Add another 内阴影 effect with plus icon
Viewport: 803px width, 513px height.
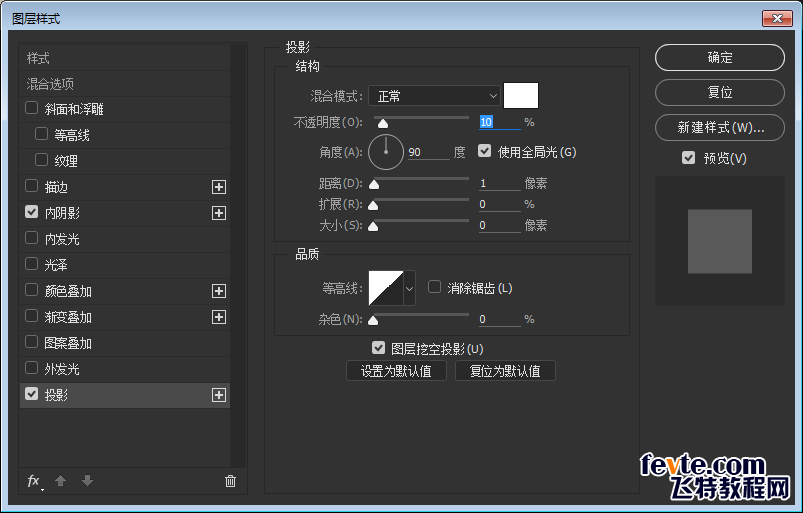pos(219,213)
